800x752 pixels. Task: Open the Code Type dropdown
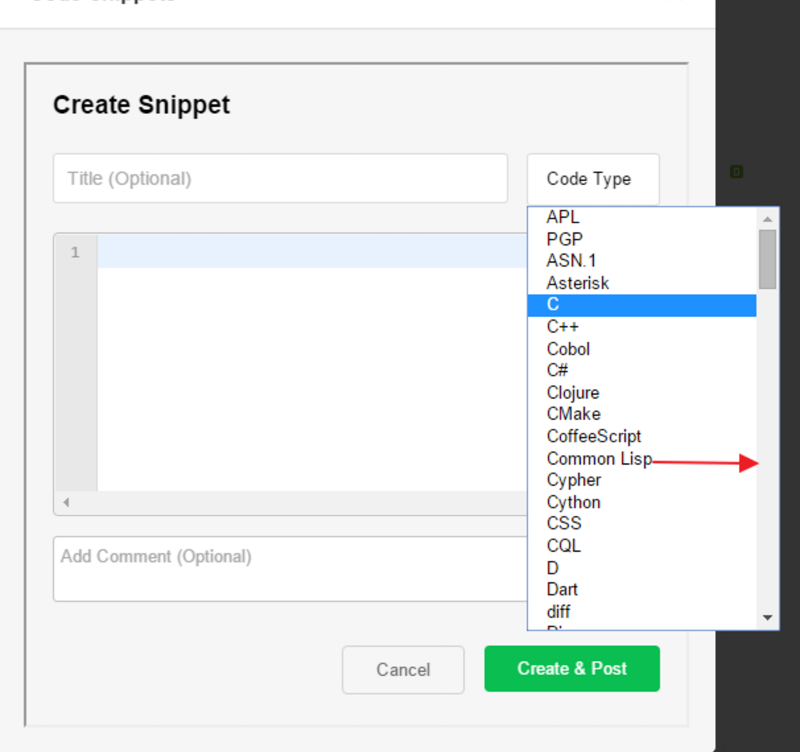592,179
